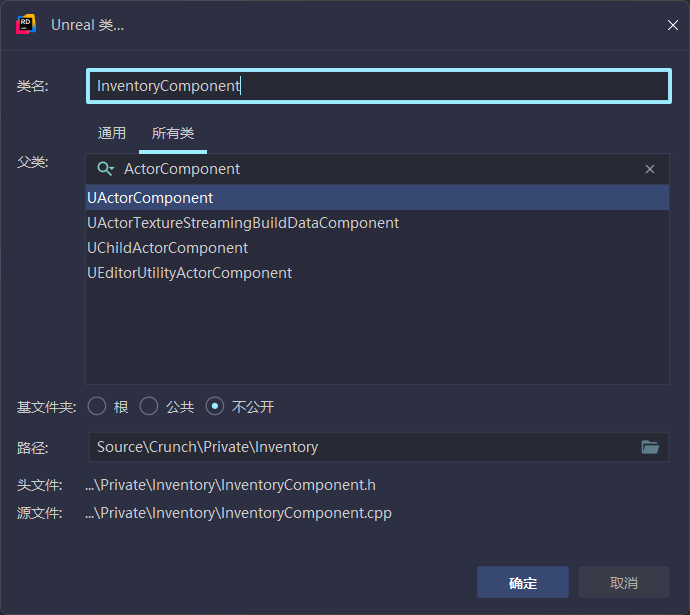Select UEditorUtilityActorComponent in the class list
The width and height of the screenshot is (690, 615).
tap(378, 273)
